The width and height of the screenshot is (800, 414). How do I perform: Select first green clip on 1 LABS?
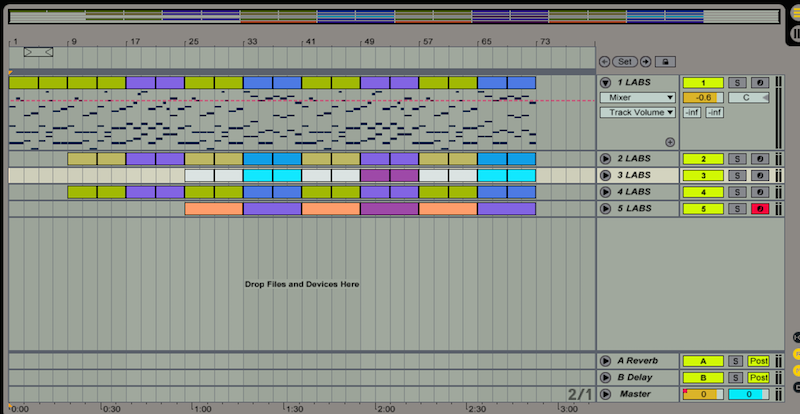[23, 83]
